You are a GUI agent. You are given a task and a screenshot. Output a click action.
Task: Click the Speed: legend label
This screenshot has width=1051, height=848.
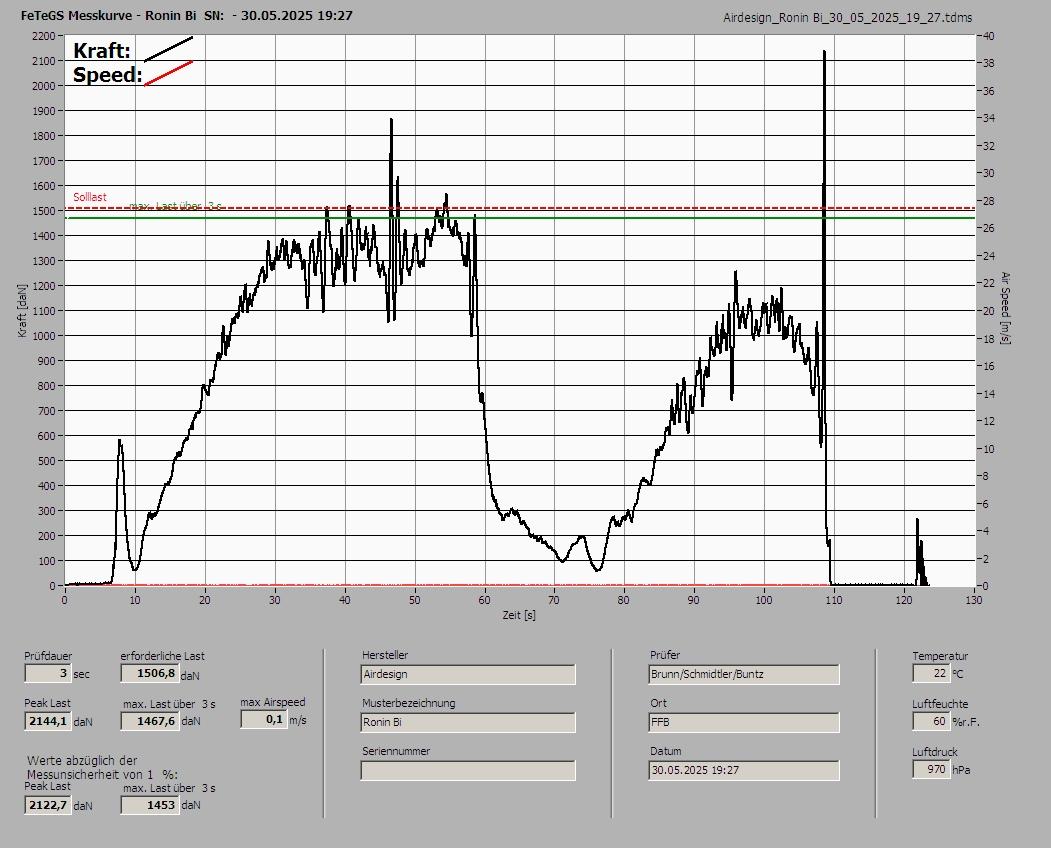(x=107, y=74)
